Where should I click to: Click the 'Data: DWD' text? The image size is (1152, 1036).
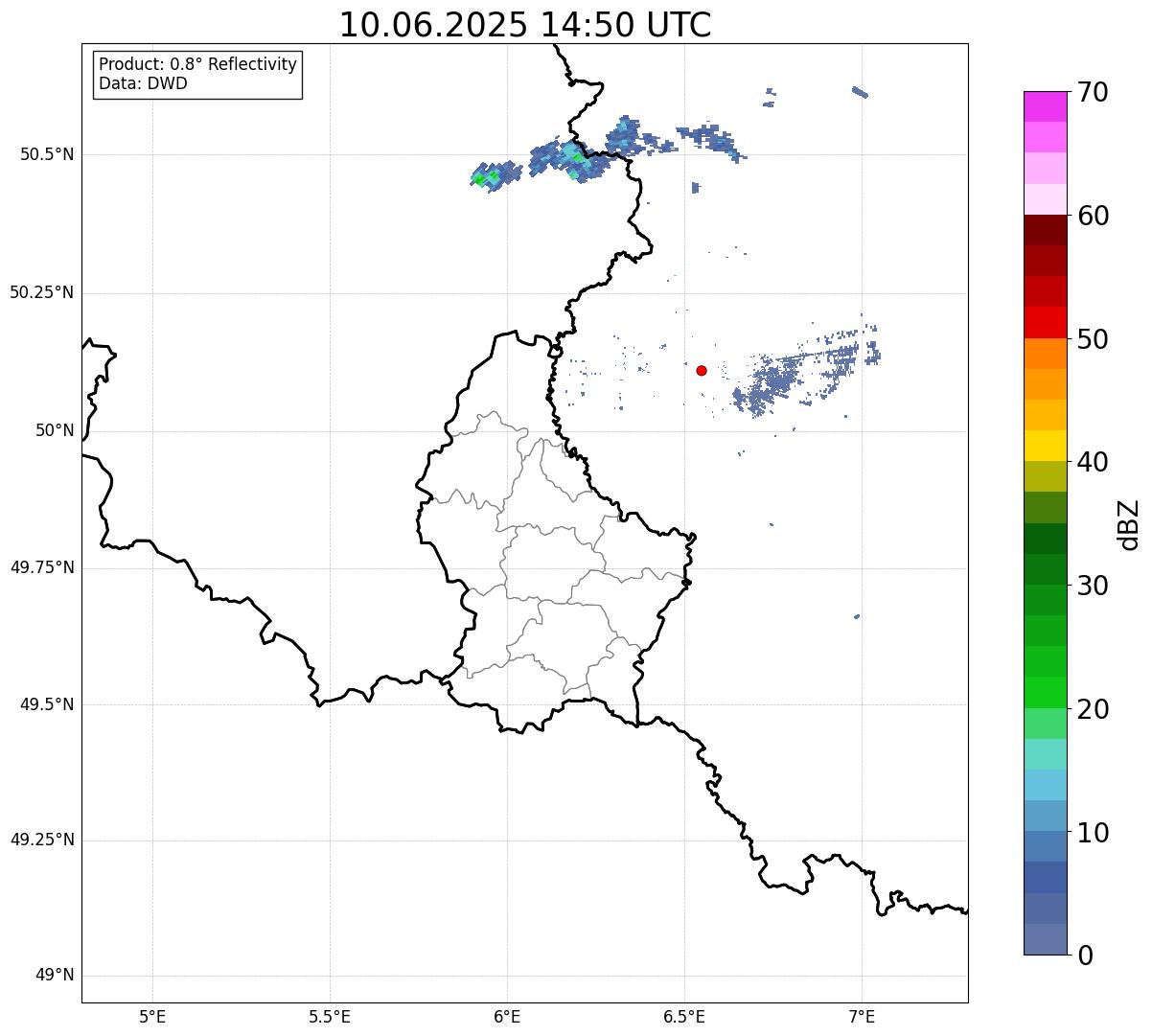click(143, 83)
